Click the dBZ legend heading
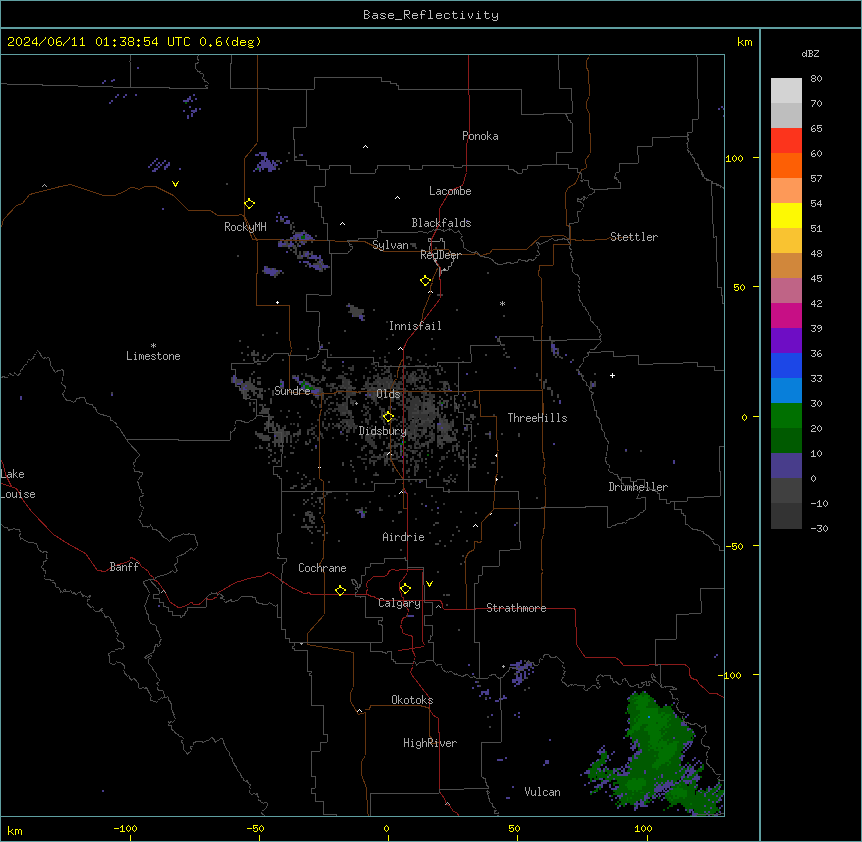The width and height of the screenshot is (862, 842). (x=810, y=53)
